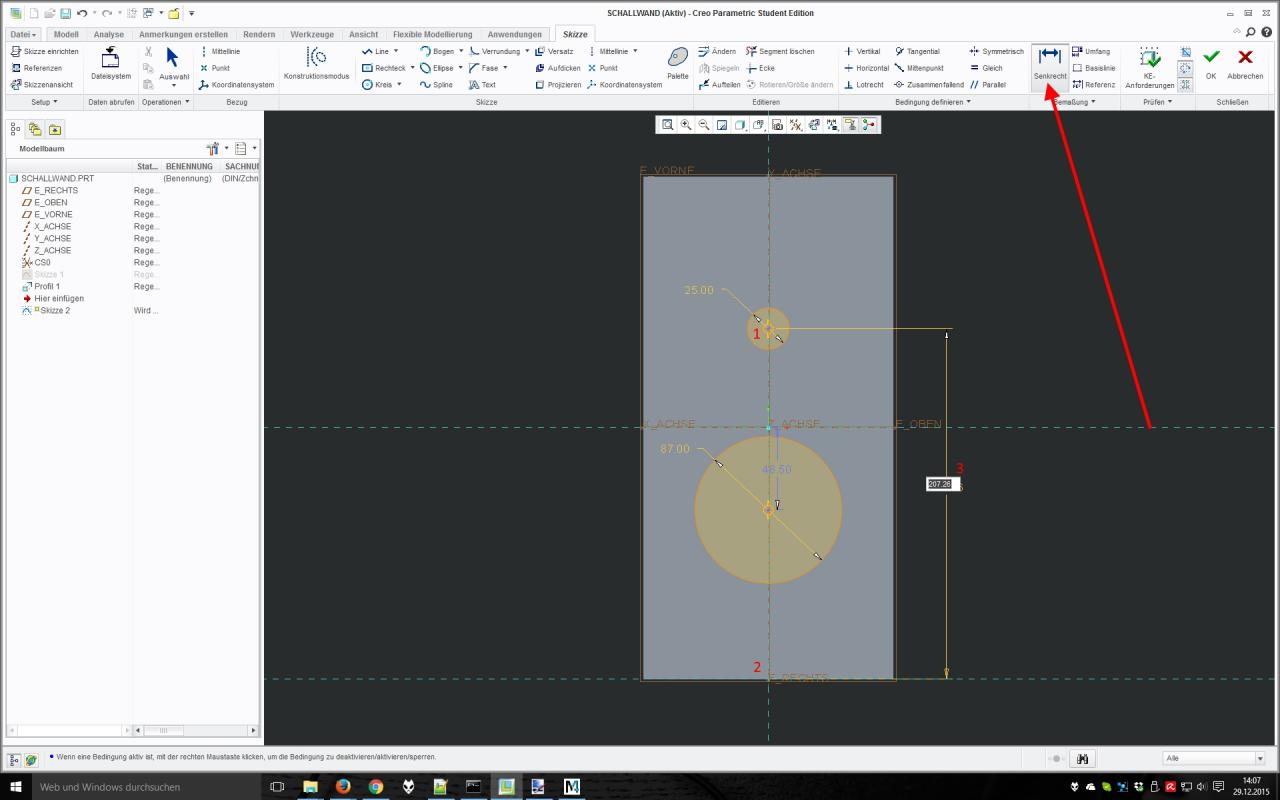Screen dimensions: 1280x800
Task: Click the Konstruktionsmodus icon
Action: pyautogui.click(x=316, y=58)
